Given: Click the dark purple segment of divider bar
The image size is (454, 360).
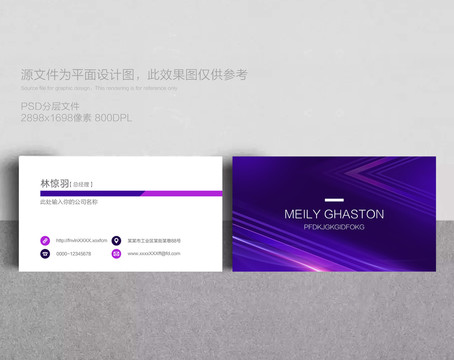Looking at the screenshot, I should tap(92, 193).
